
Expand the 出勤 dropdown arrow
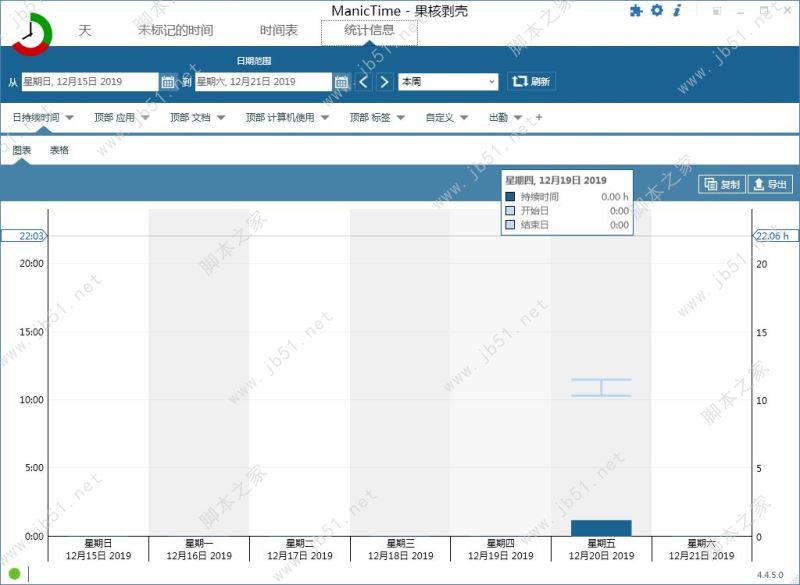[518, 118]
